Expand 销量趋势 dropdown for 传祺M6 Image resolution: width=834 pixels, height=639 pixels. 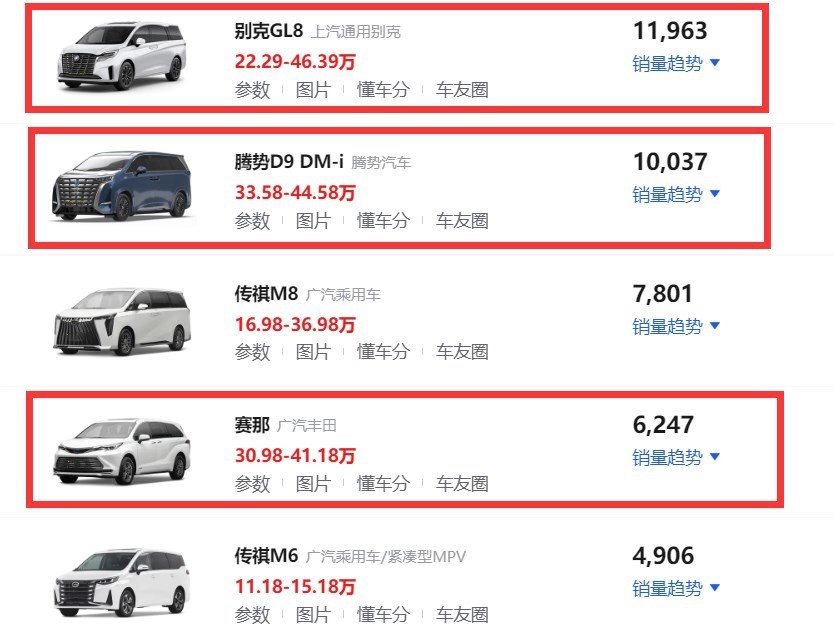[x=675, y=588]
